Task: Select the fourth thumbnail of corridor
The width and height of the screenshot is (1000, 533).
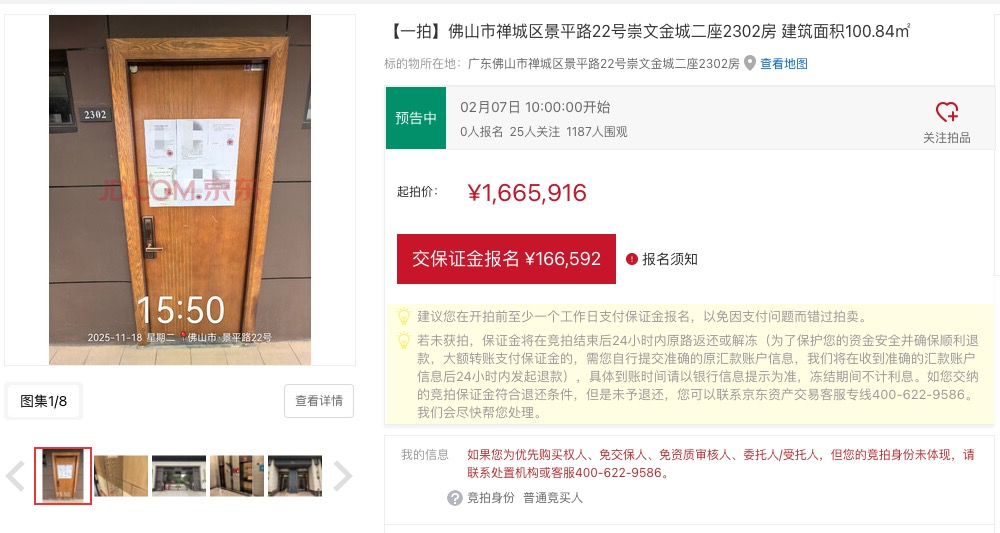Action: [x=237, y=476]
